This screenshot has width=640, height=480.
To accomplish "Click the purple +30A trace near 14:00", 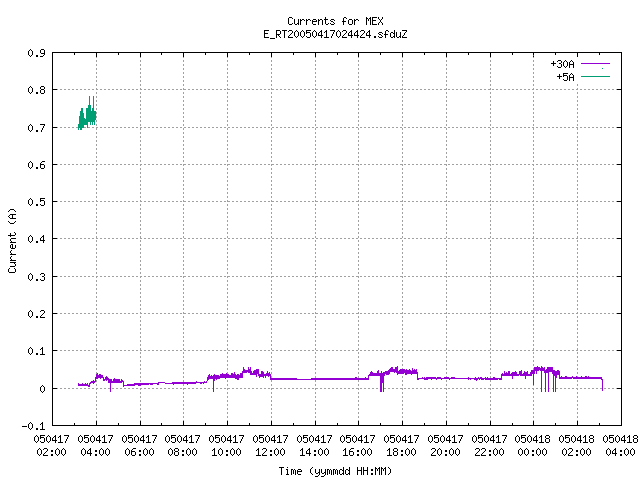I will tap(315, 379).
